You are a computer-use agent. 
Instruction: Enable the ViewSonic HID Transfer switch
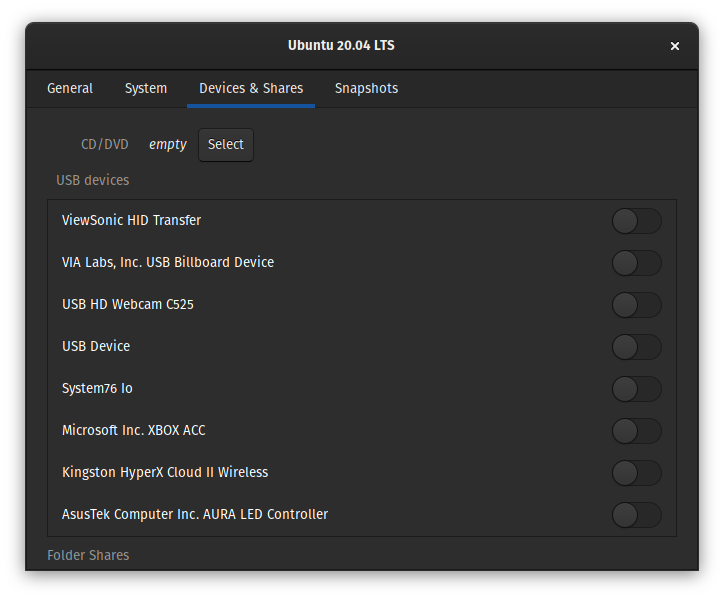coord(636,221)
